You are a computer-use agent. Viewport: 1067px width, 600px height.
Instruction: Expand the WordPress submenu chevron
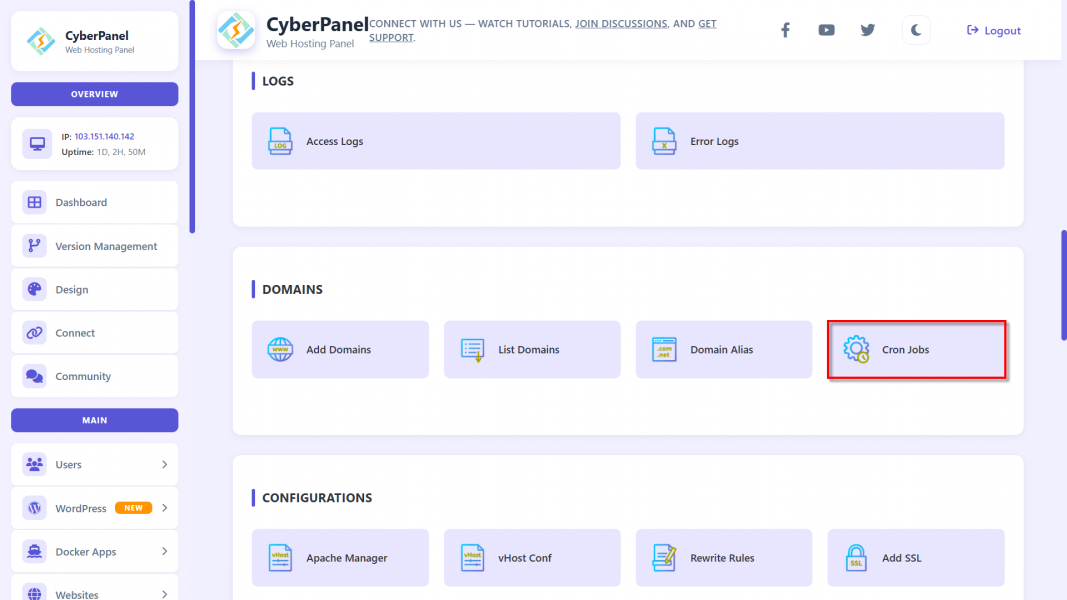(165, 508)
